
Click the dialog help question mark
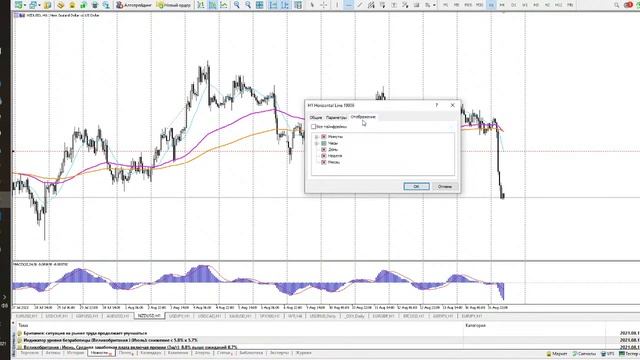tap(437, 105)
